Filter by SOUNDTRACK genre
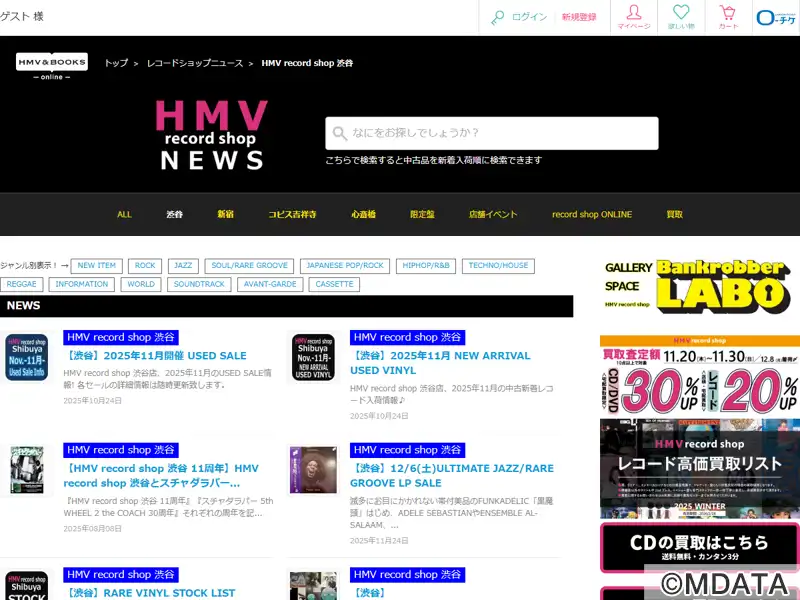The width and height of the screenshot is (800, 600). click(x=199, y=284)
